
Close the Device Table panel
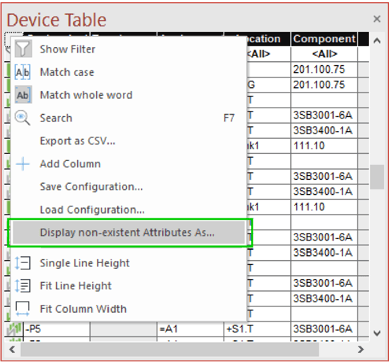coord(377,19)
